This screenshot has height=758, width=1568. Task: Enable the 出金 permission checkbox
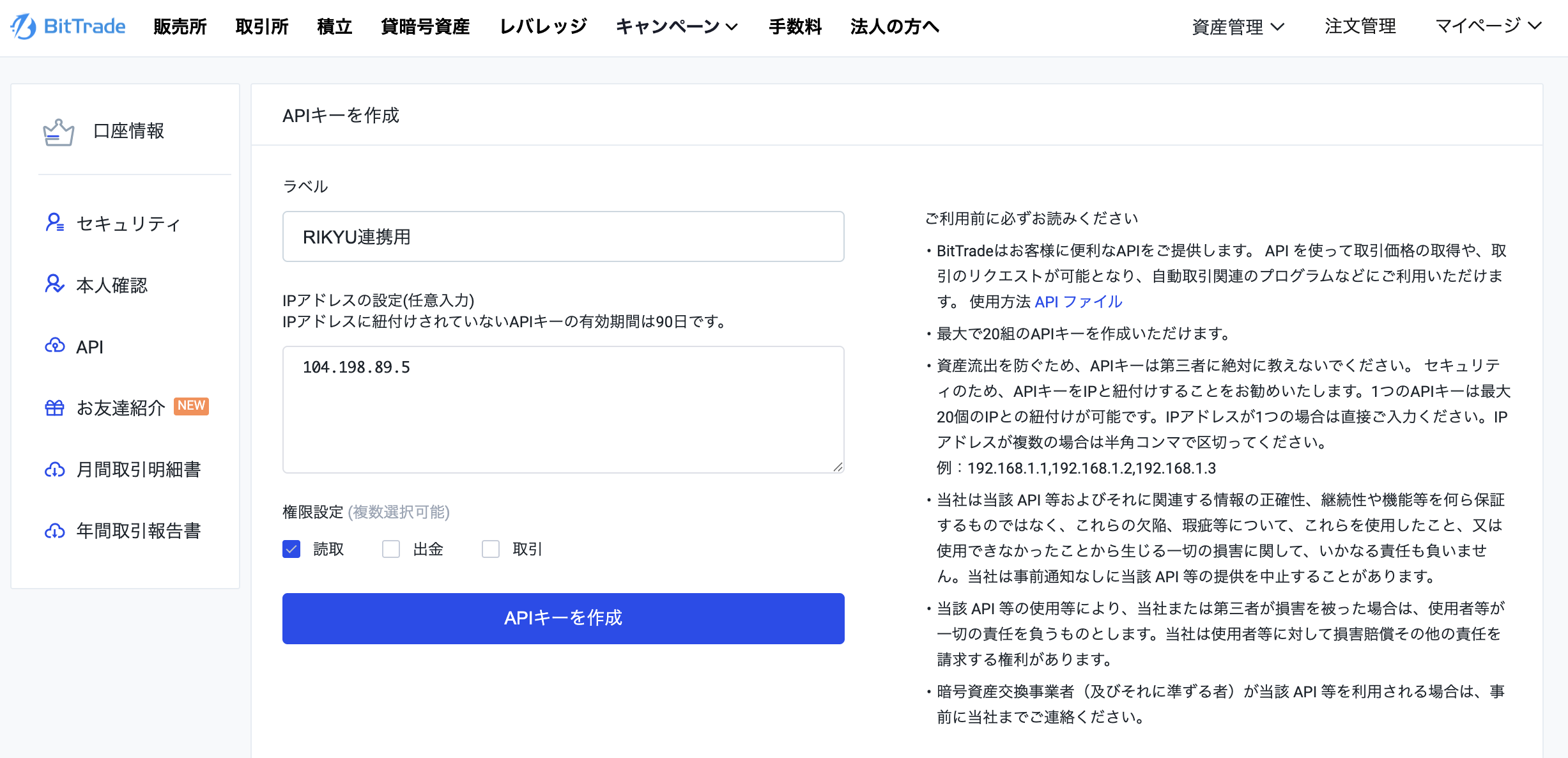(x=391, y=549)
